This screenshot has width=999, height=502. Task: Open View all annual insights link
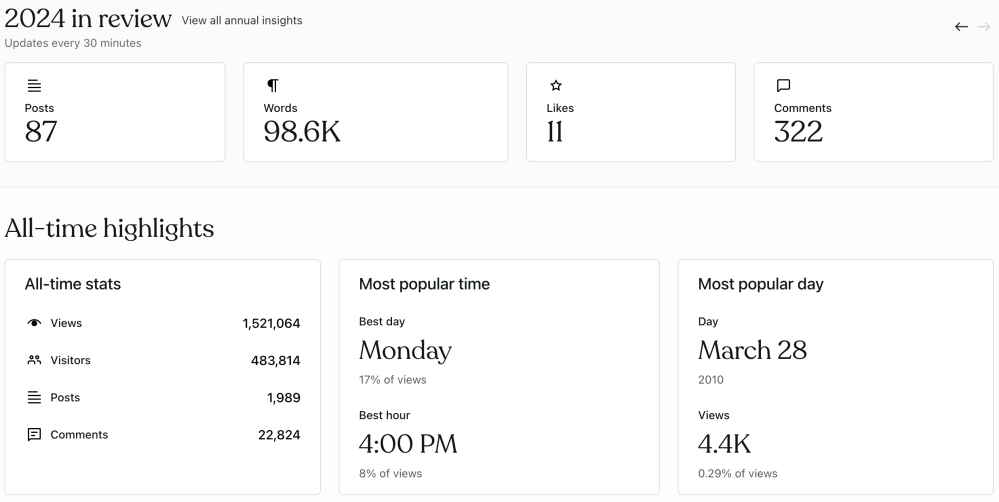coord(242,20)
